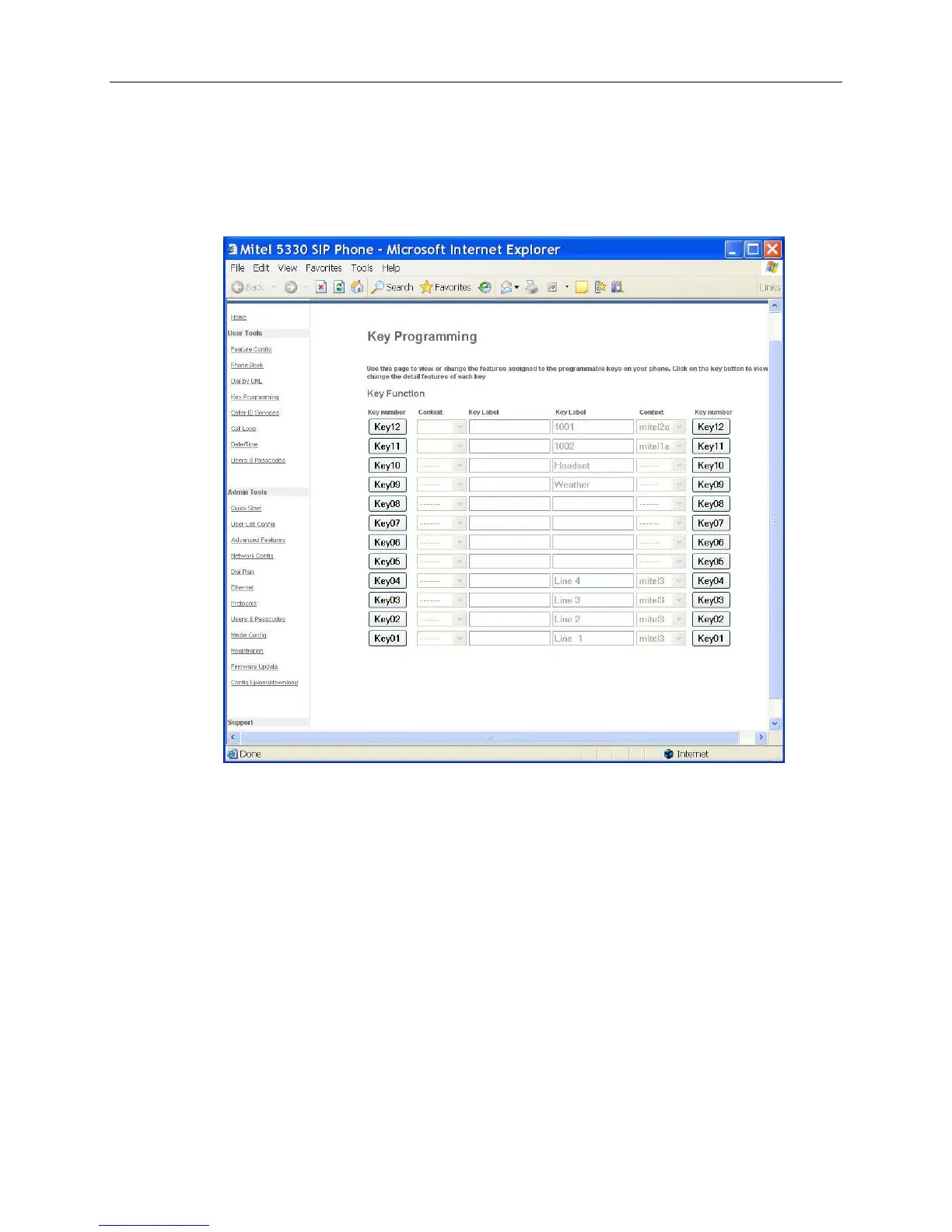Image resolution: width=952 pixels, height=1232 pixels.
Task: Click the key label field showing Weather
Action: (x=593, y=485)
